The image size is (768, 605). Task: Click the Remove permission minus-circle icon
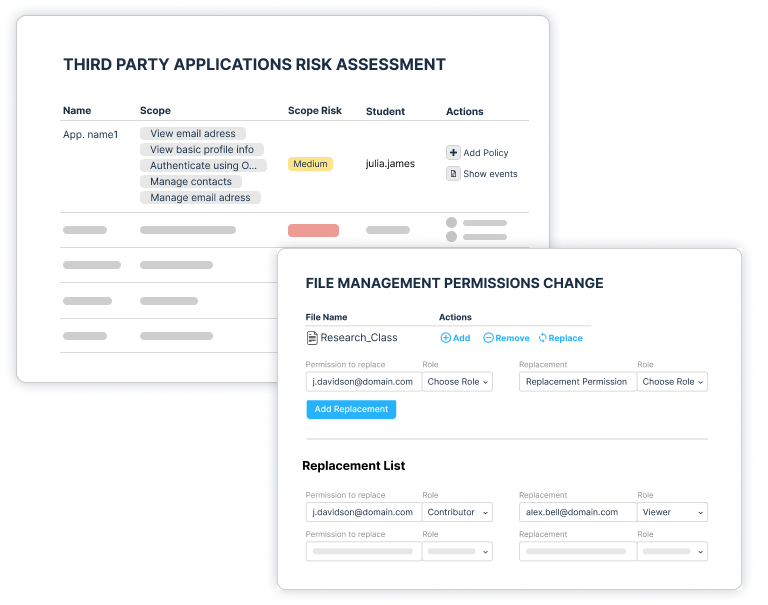pyautogui.click(x=488, y=338)
